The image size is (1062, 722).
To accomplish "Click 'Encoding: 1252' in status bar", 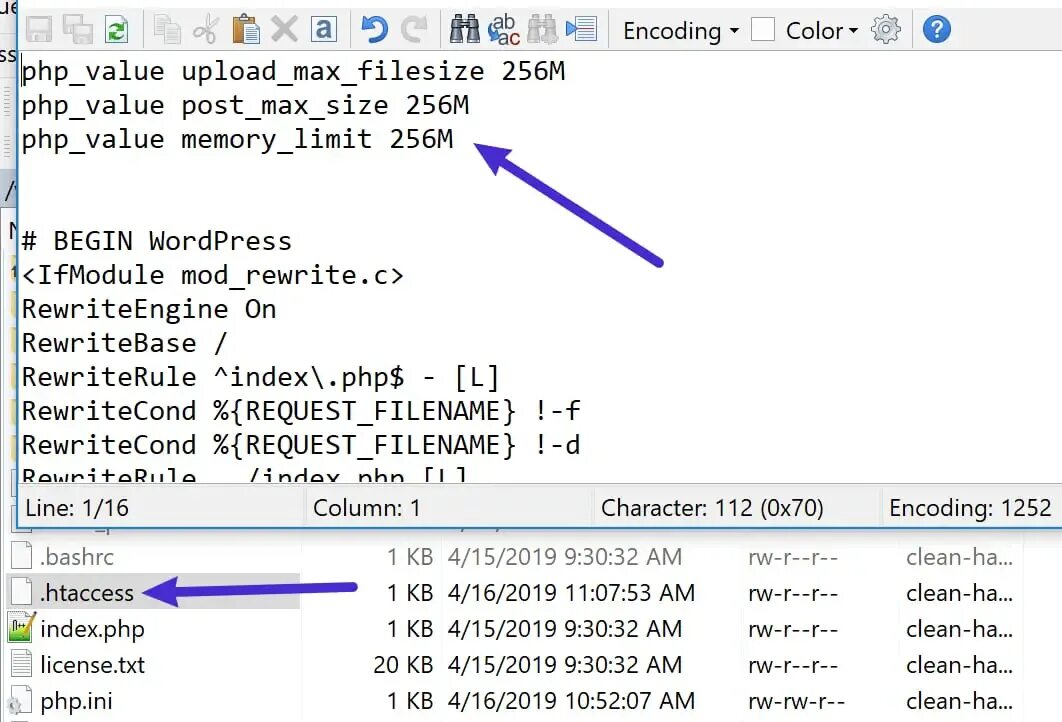I will (x=970, y=508).
